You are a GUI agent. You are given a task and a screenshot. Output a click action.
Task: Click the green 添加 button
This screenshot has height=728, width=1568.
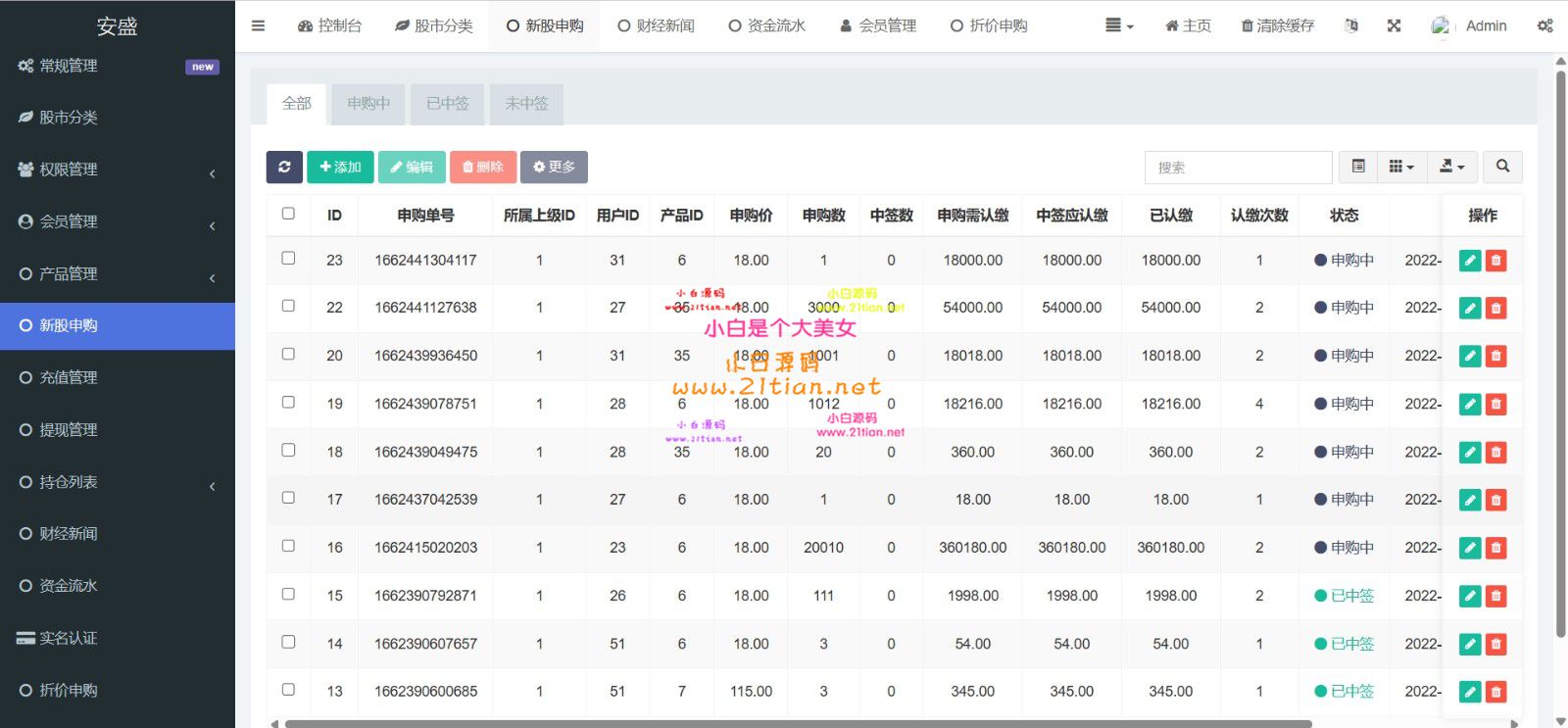tap(340, 167)
